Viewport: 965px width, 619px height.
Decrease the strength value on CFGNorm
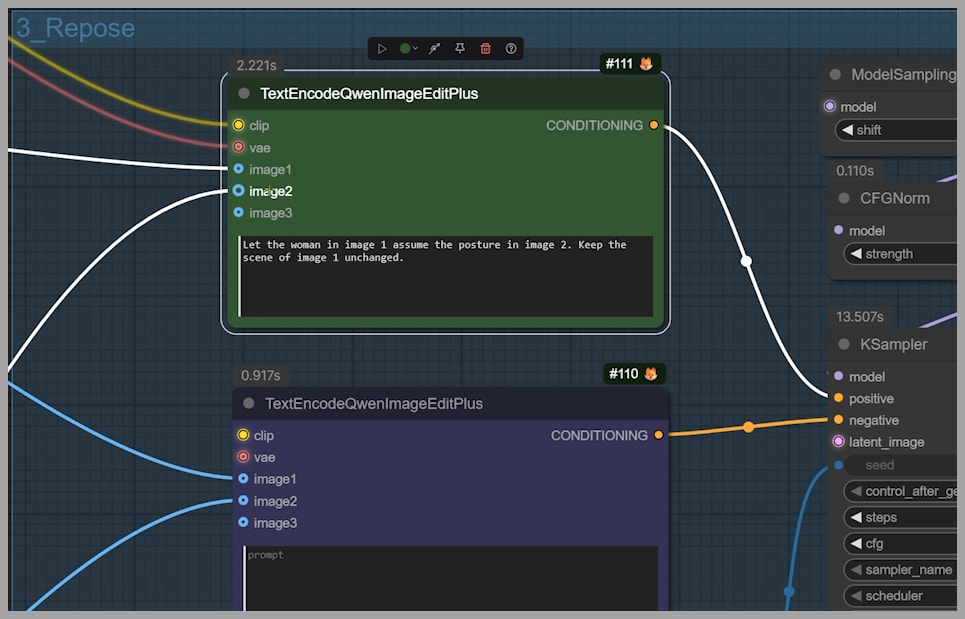(855, 254)
